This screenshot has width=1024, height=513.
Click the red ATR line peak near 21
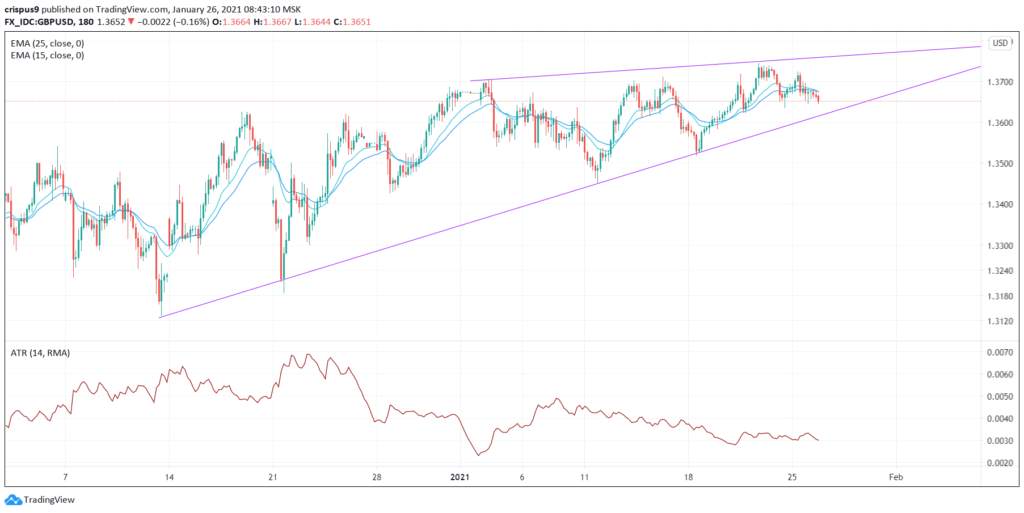pyautogui.click(x=308, y=356)
